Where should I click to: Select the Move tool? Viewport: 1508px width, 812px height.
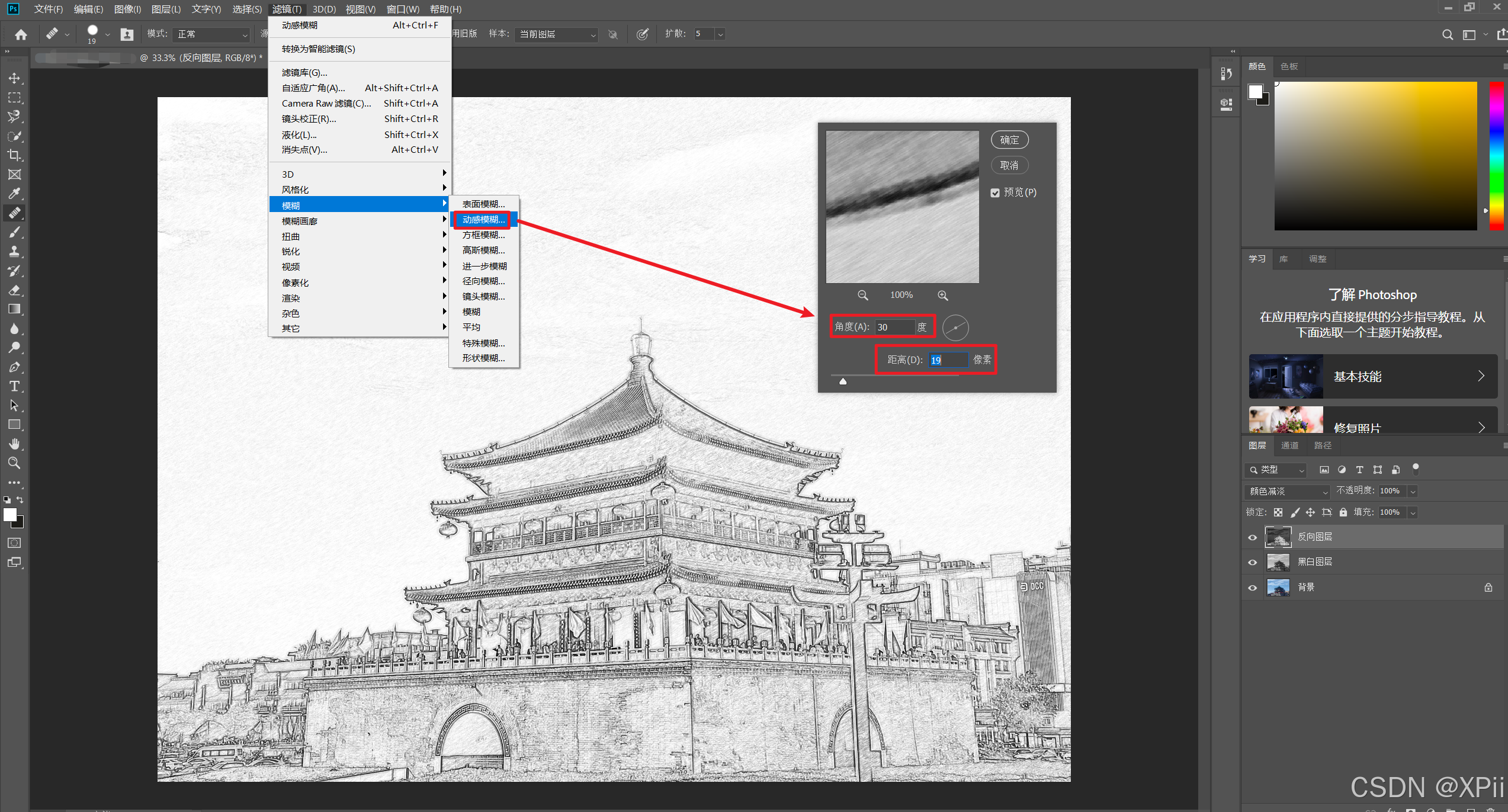pos(14,78)
